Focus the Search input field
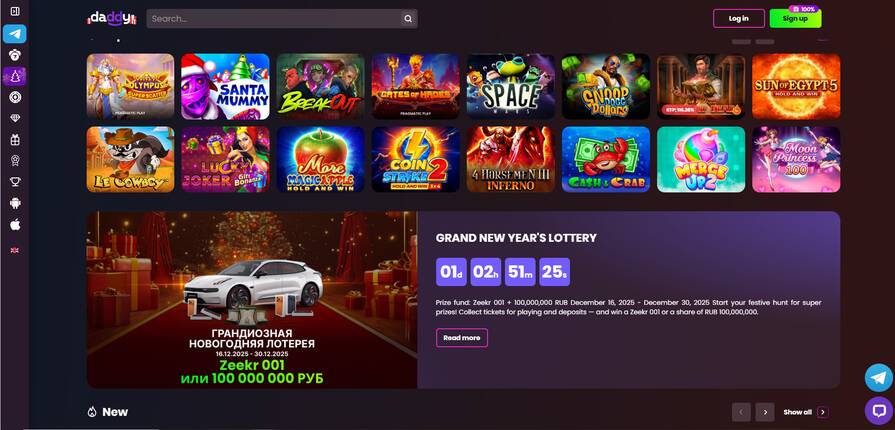Viewport: 895px width, 430px height. [274, 18]
